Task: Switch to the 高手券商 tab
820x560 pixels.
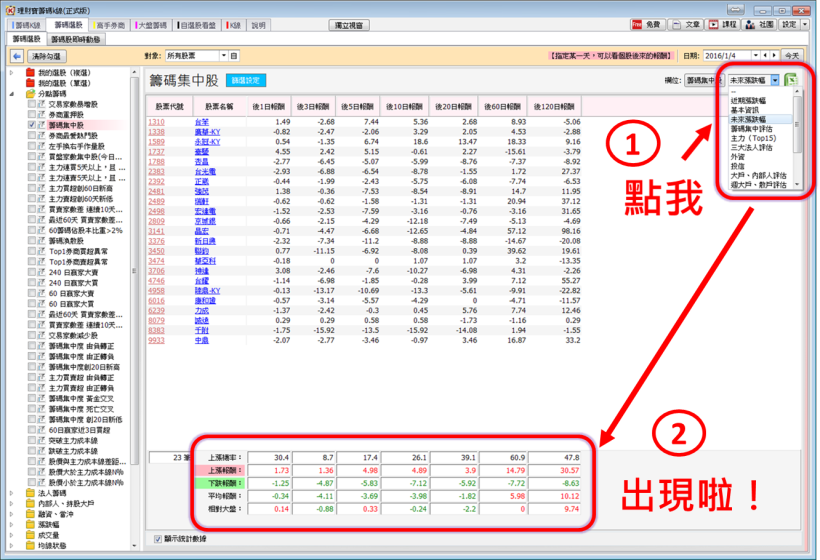Action: (x=109, y=25)
